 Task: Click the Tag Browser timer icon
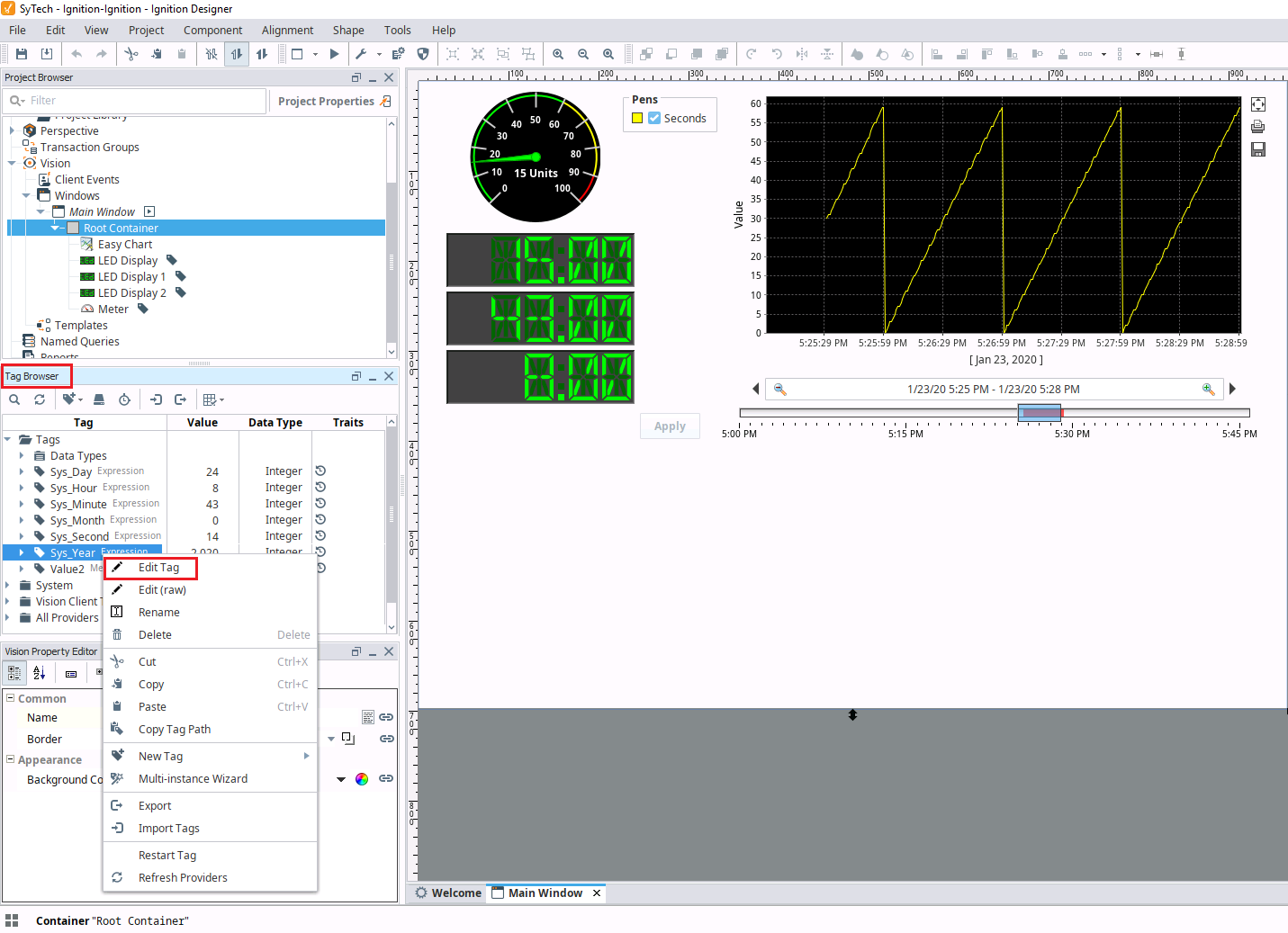(124, 399)
